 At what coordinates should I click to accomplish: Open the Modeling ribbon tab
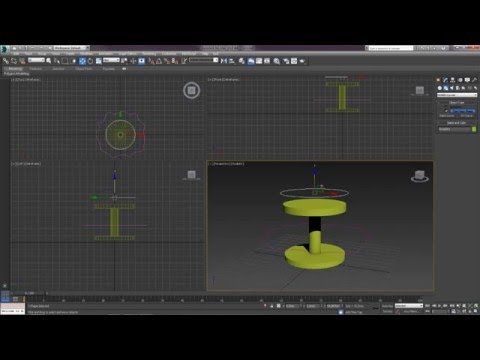click(x=14, y=69)
